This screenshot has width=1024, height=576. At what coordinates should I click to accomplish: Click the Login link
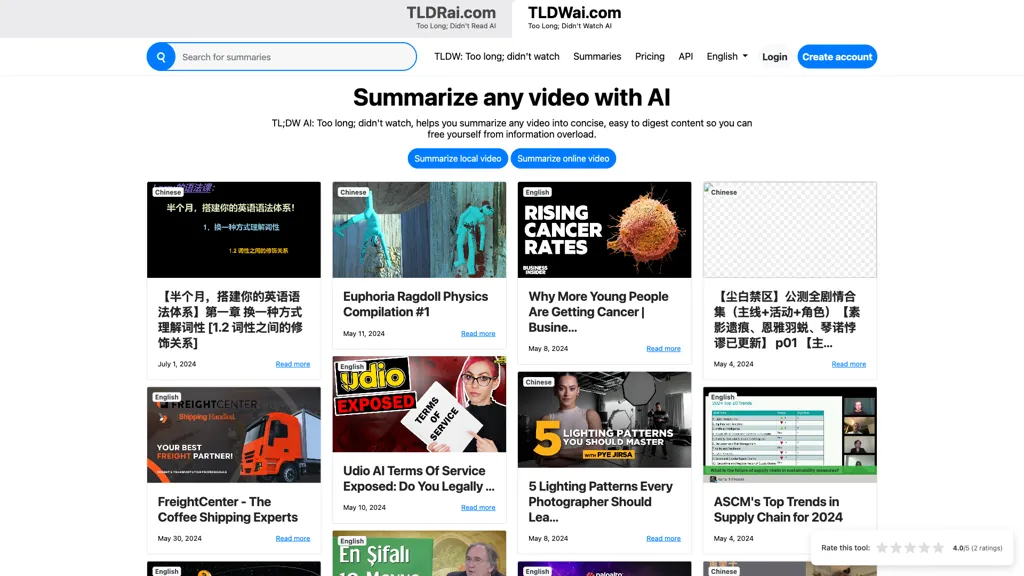(x=774, y=57)
